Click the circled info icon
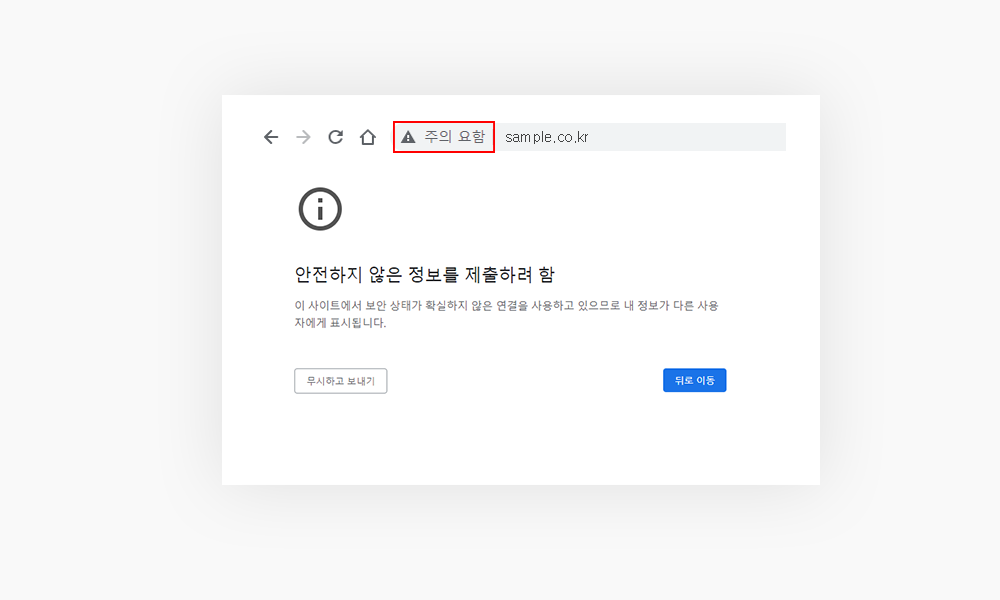 pos(320,209)
